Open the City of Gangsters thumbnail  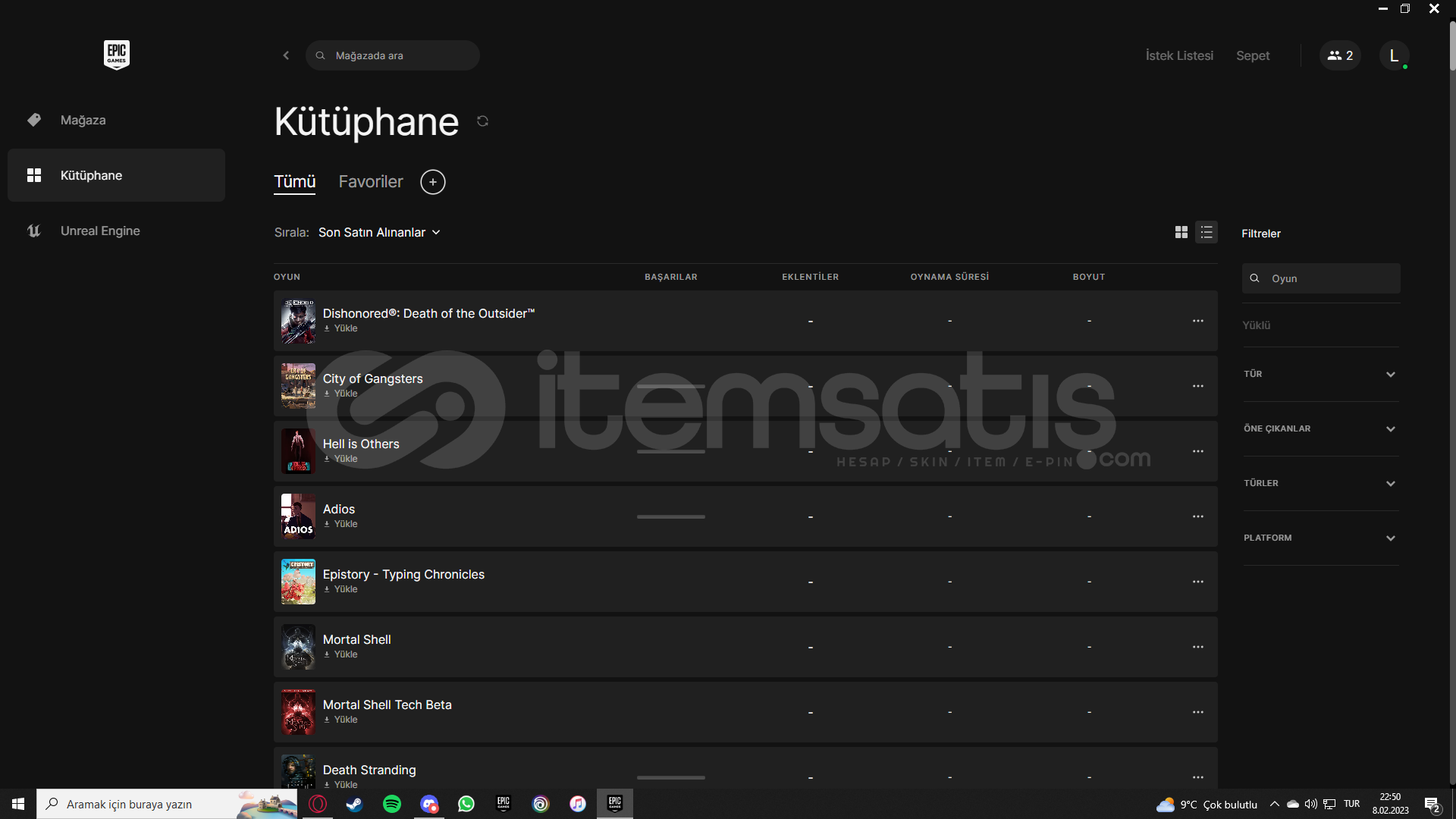pyautogui.click(x=298, y=386)
